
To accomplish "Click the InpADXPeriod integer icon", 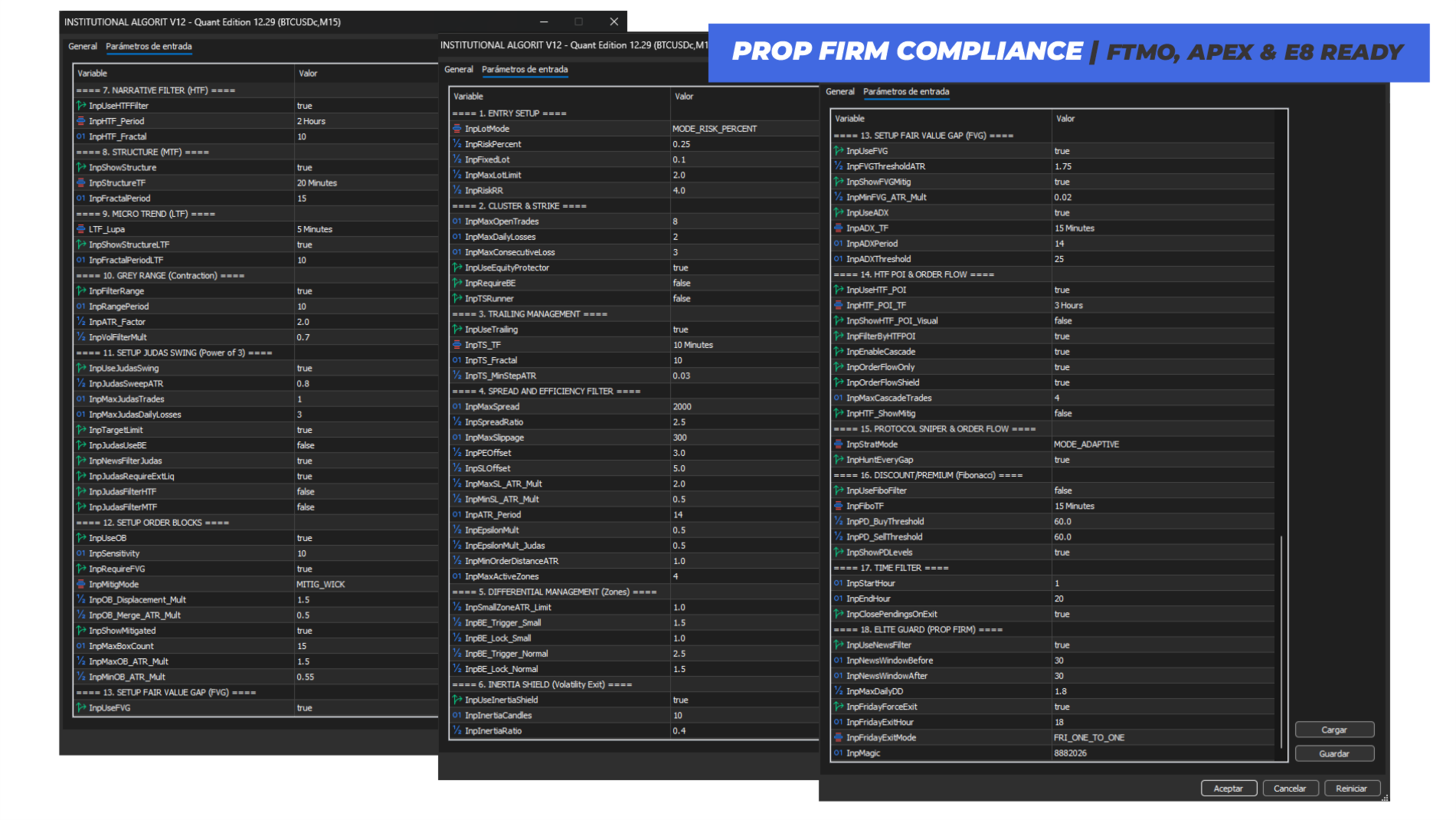I will pos(838,244).
